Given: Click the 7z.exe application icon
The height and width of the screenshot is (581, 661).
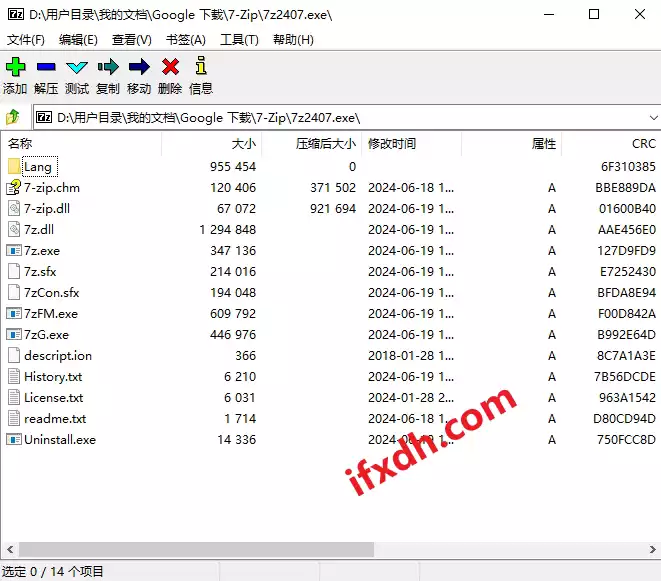Looking at the screenshot, I should tap(14, 250).
